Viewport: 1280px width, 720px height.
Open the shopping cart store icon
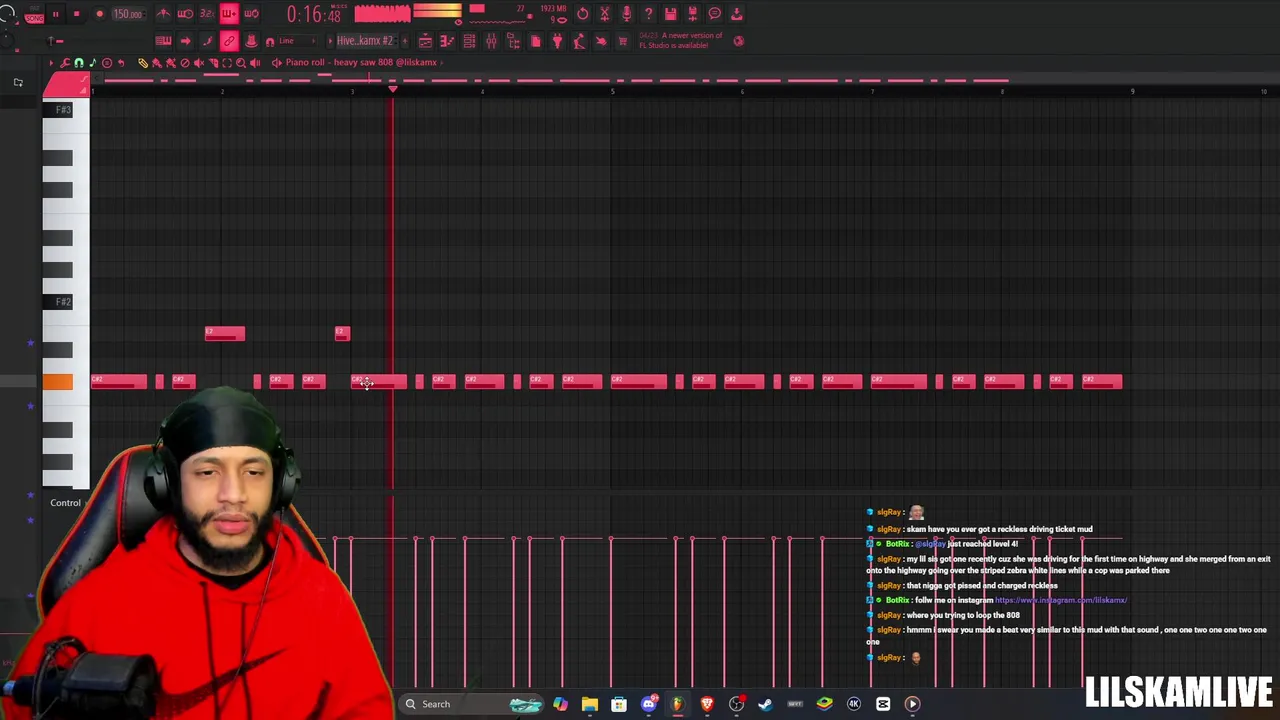click(x=623, y=41)
